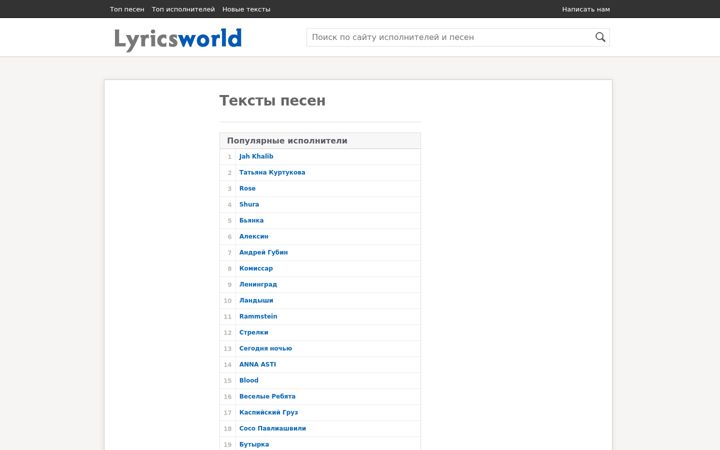
Task: Open artist Сосо Павлиашвили
Action: pos(272,428)
